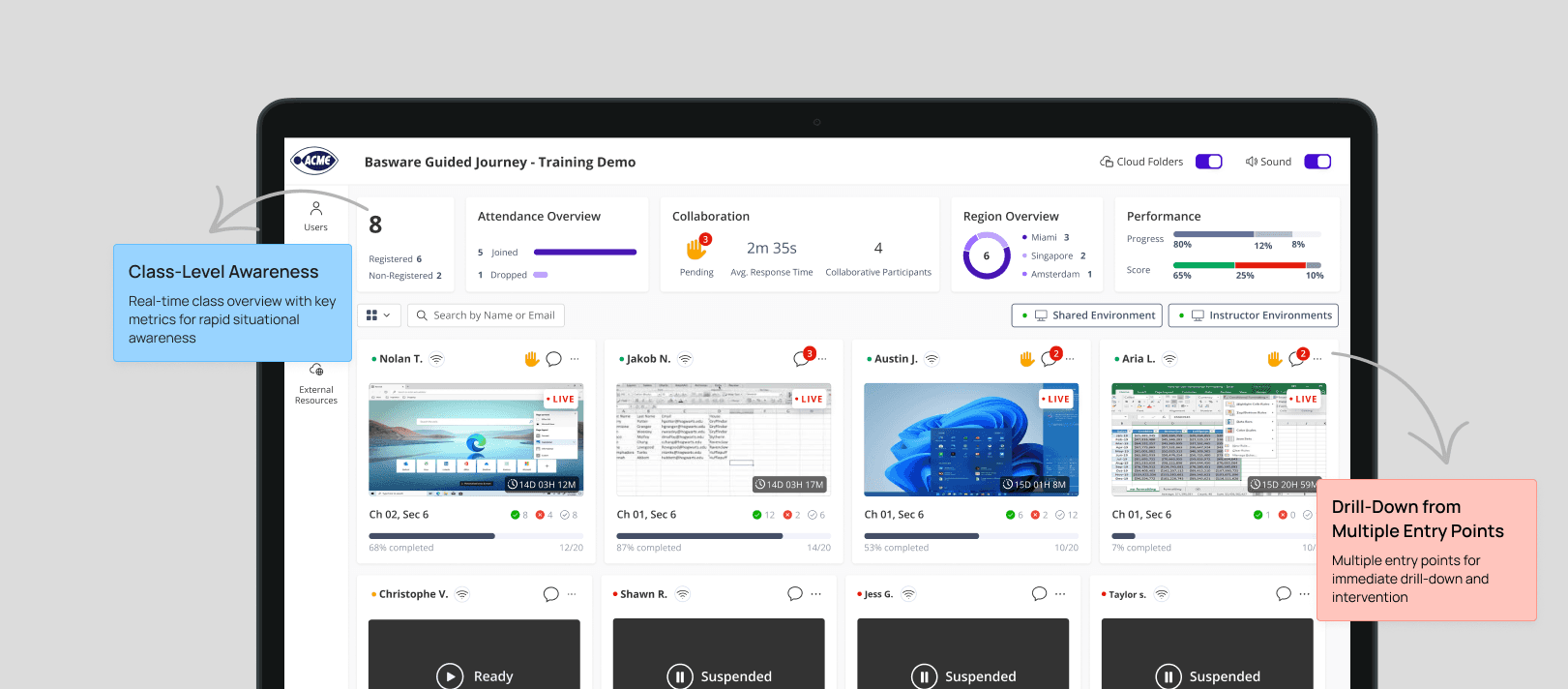Click the "2m 35s" Avg. Response Time
Screen dimensions: 1568x689
tap(772, 249)
